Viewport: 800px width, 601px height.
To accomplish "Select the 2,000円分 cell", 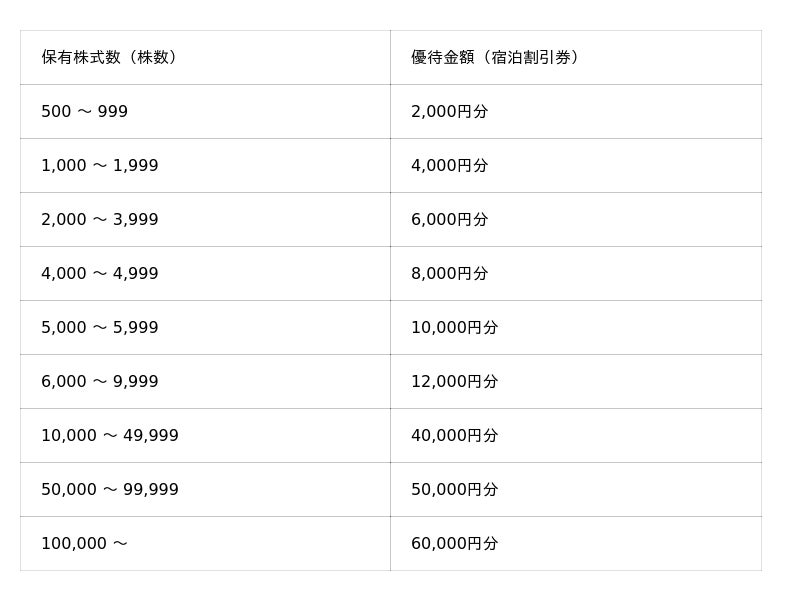I will pos(450,112).
